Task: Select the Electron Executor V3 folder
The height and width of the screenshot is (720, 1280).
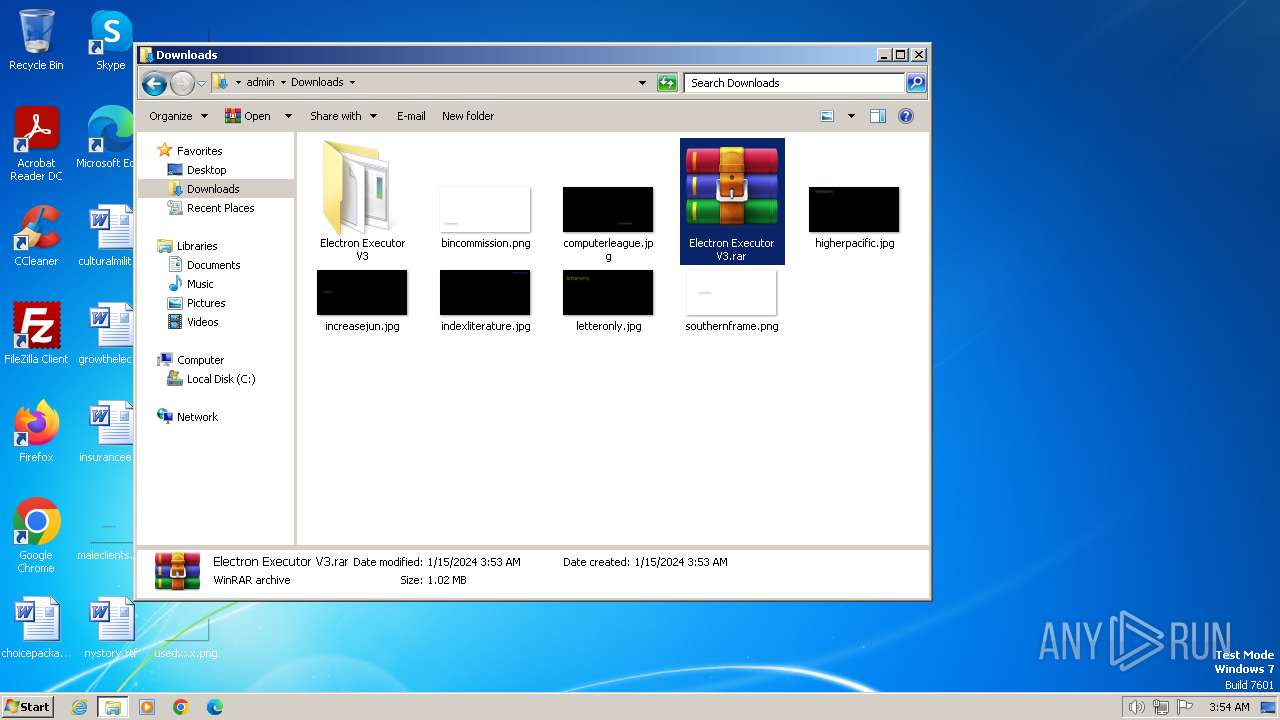Action: 362,200
